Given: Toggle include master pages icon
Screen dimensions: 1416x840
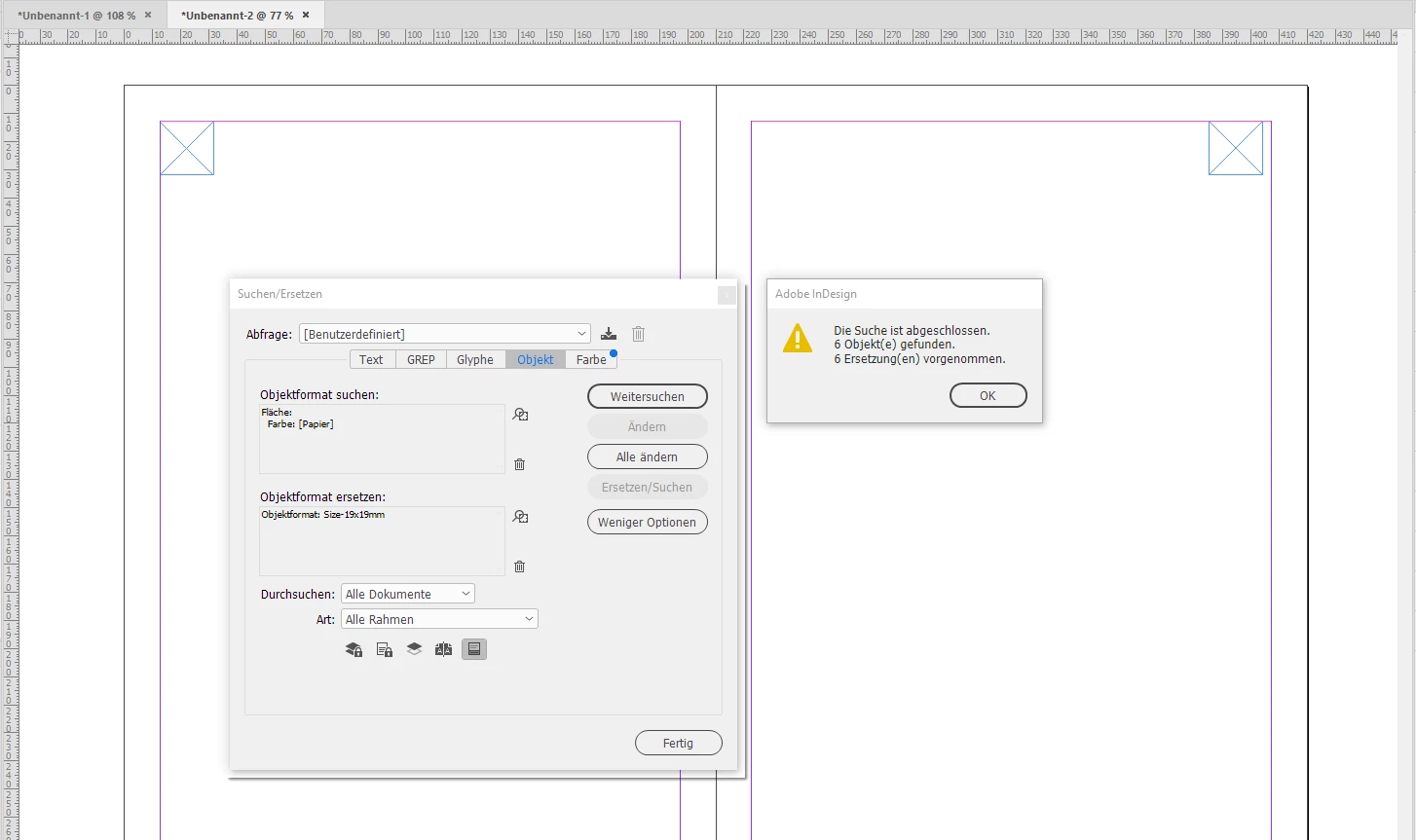Looking at the screenshot, I should click(444, 649).
